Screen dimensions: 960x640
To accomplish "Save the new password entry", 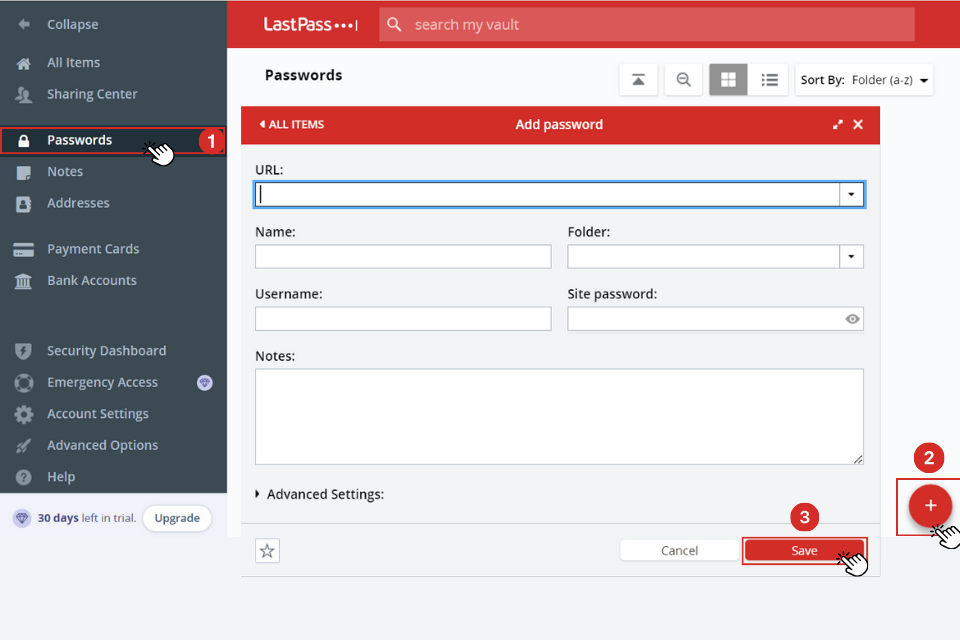I will (x=804, y=550).
